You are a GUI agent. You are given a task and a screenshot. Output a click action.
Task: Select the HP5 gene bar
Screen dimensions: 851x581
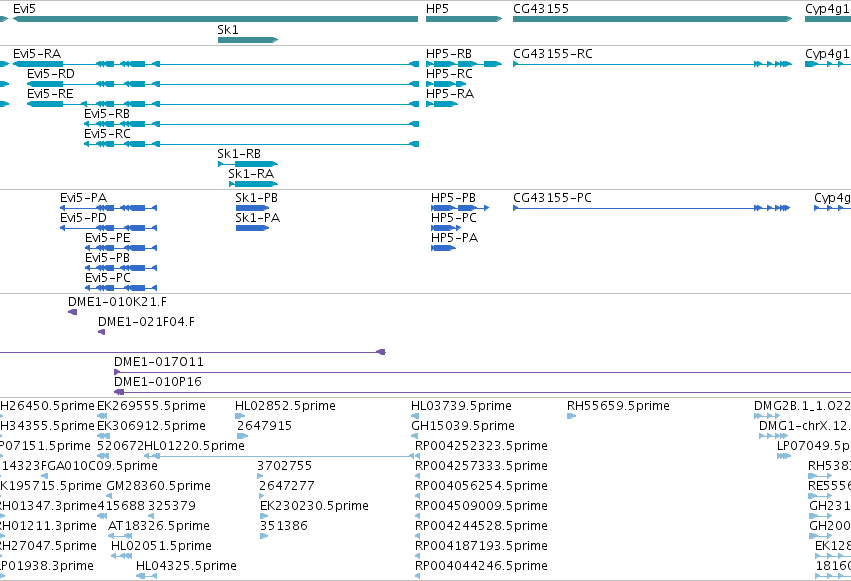pos(464,19)
